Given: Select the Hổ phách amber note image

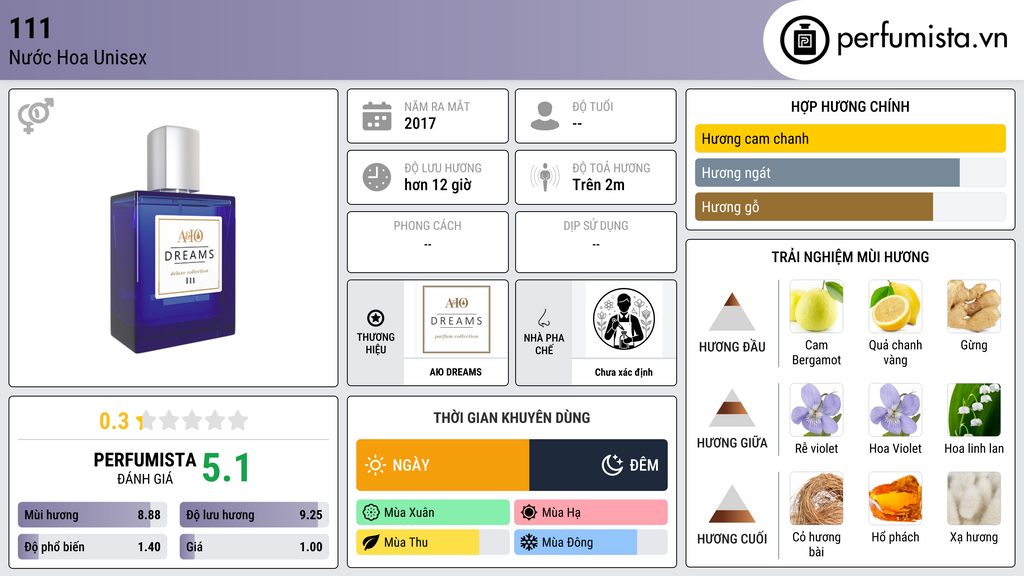Looking at the screenshot, I should point(895,498).
